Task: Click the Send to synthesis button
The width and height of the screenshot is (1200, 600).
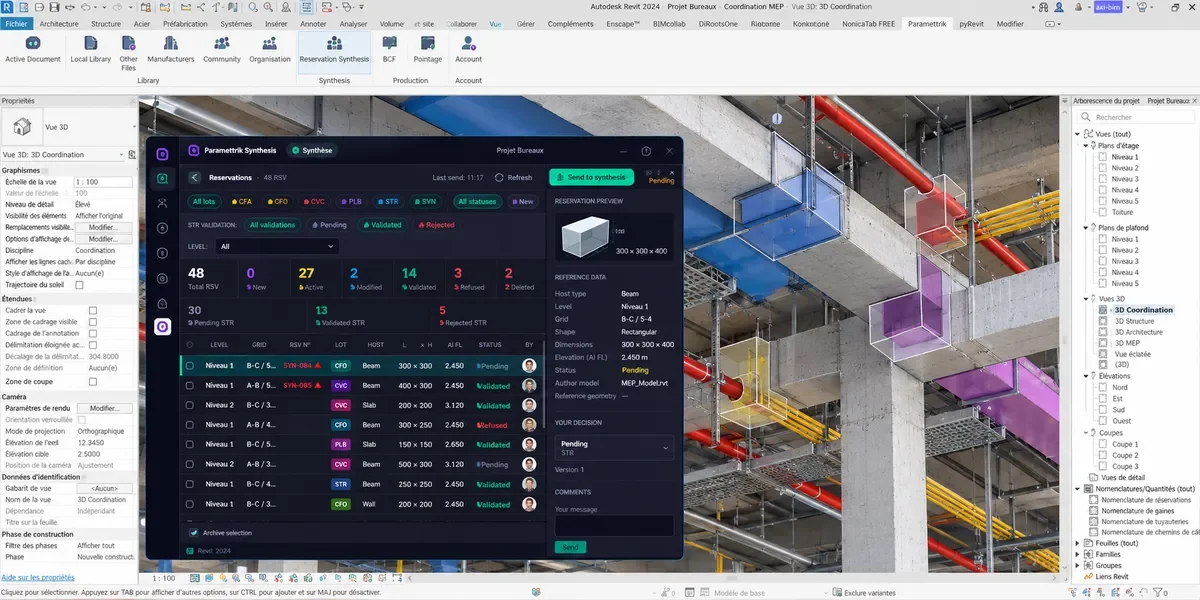Action: click(591, 177)
